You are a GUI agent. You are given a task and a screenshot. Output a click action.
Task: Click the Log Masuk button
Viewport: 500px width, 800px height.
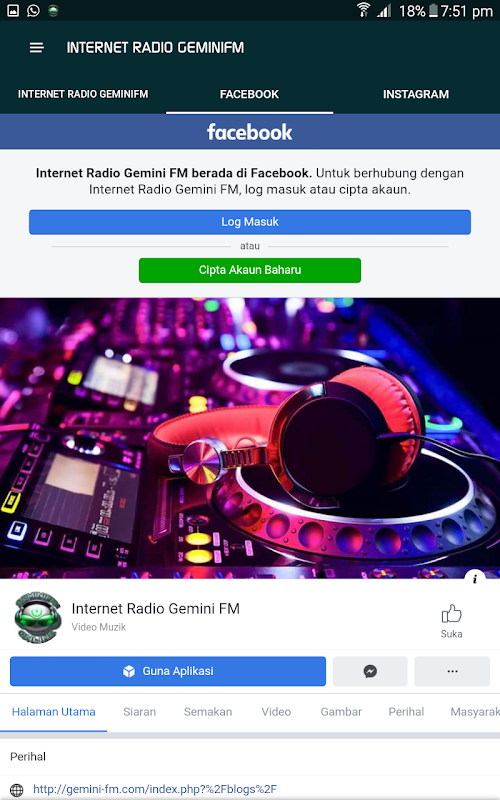pyautogui.click(x=250, y=222)
